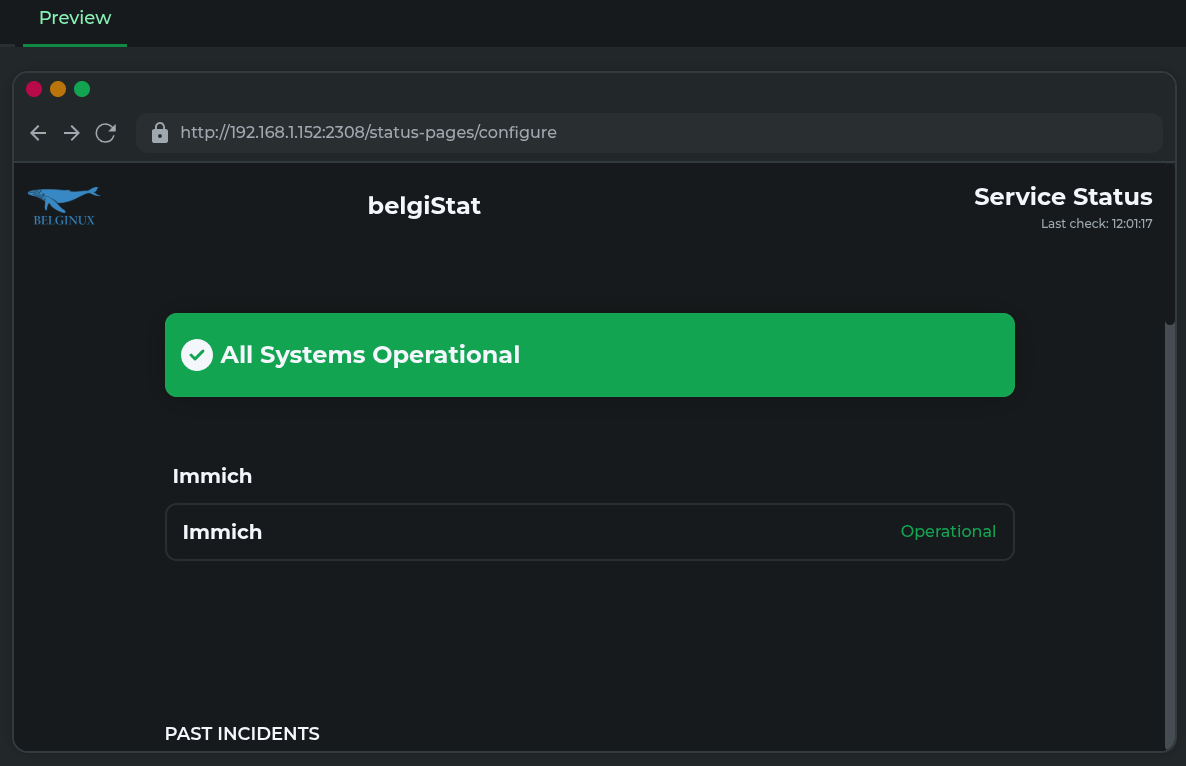Viewport: 1186px width, 766px height.
Task: Click the browser forward arrow
Action: pos(72,133)
